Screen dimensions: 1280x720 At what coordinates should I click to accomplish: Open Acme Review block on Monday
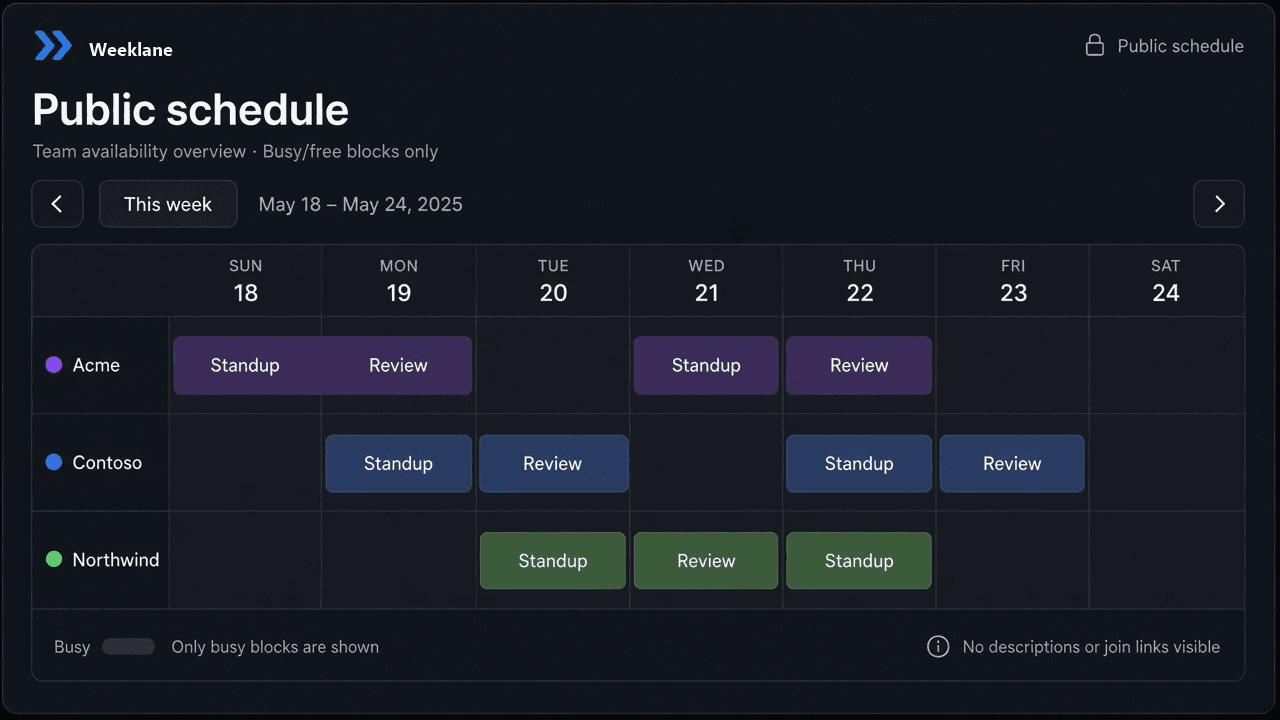(x=398, y=365)
